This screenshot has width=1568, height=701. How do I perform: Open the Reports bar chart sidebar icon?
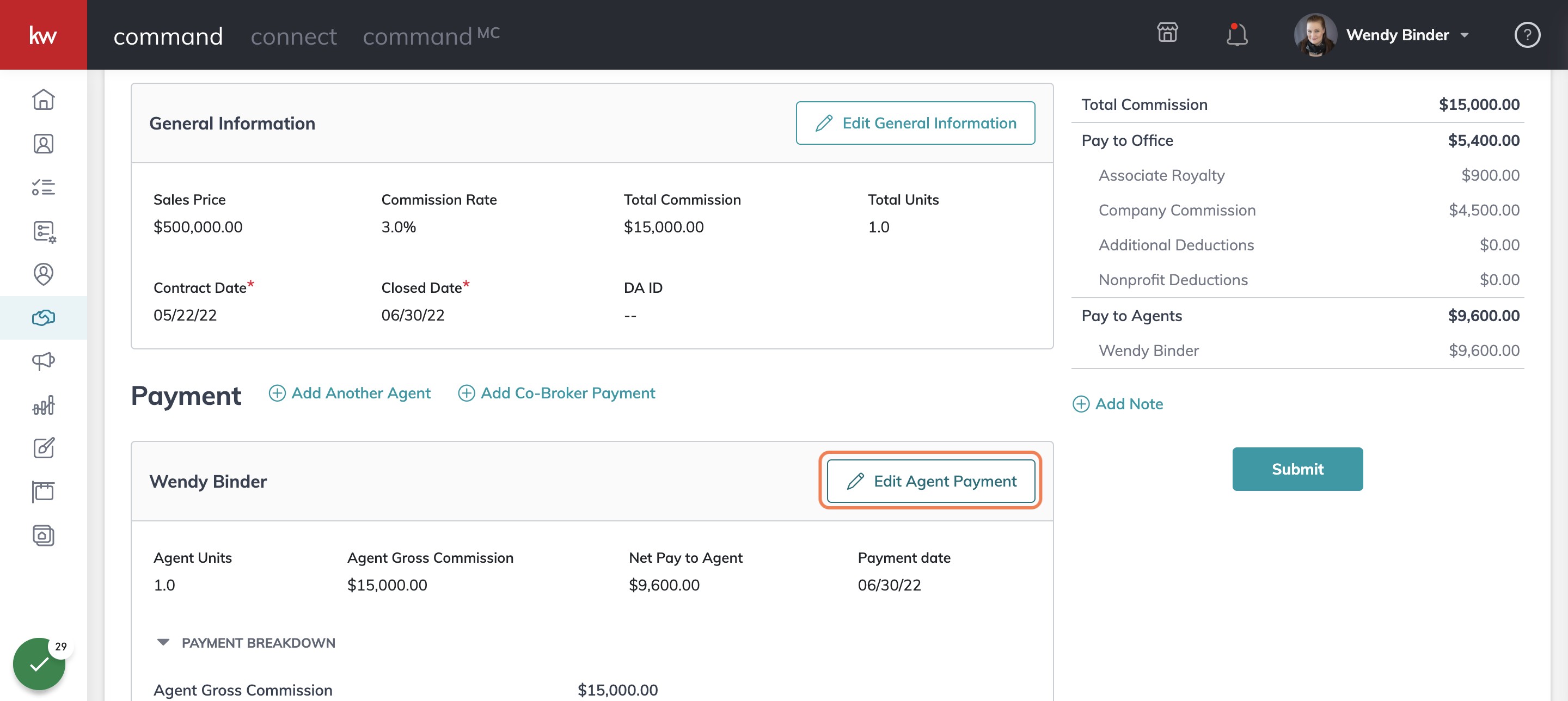tap(43, 405)
